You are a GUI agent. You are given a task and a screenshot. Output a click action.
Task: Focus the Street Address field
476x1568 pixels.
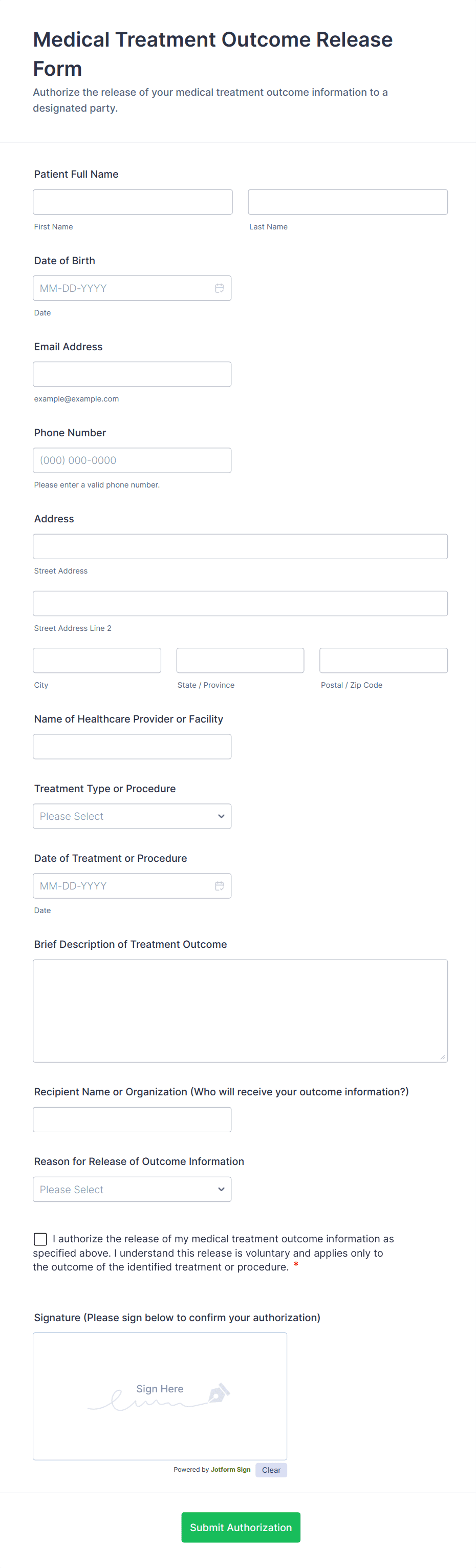click(x=241, y=546)
